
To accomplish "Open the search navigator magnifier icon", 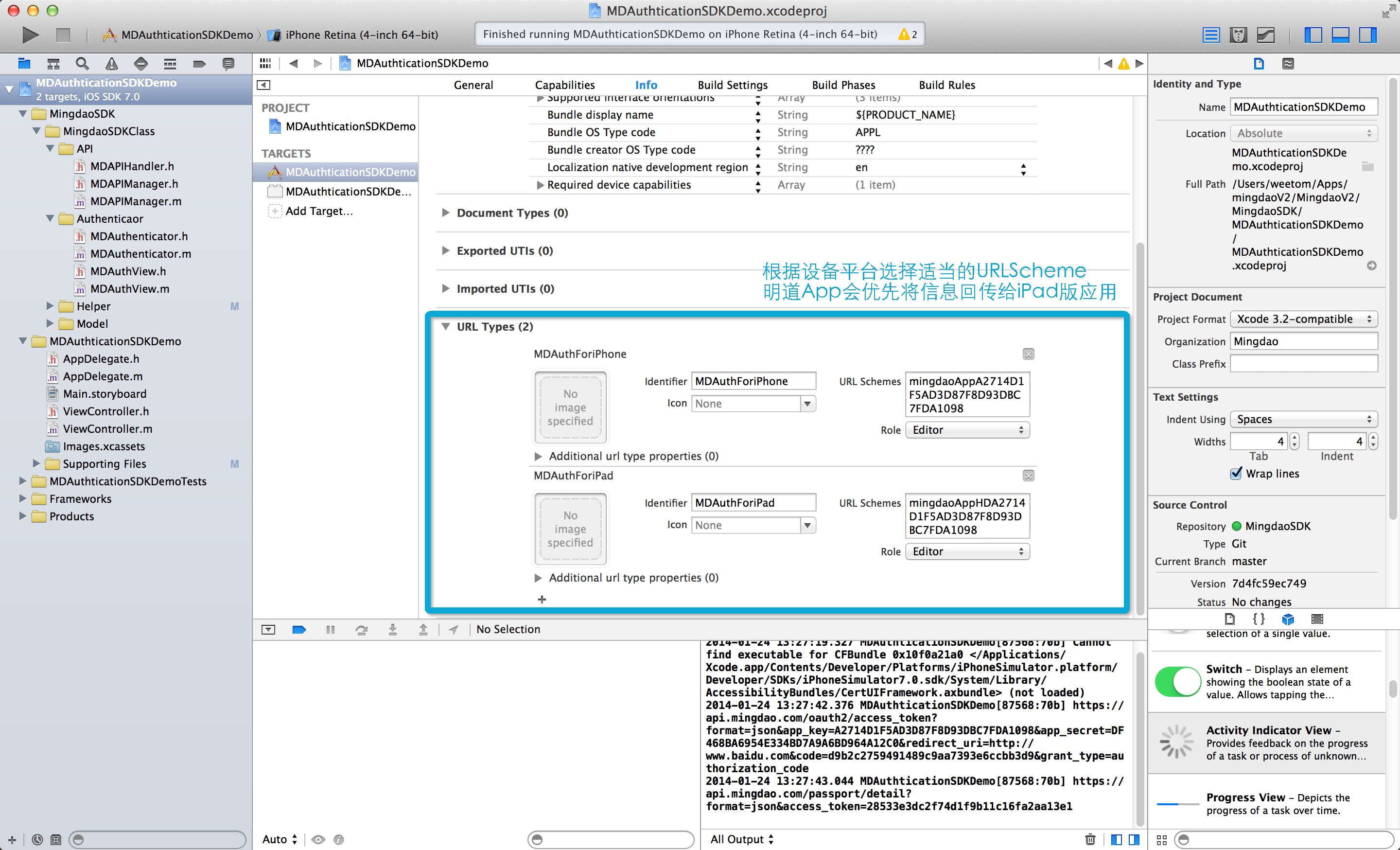I will (x=82, y=64).
